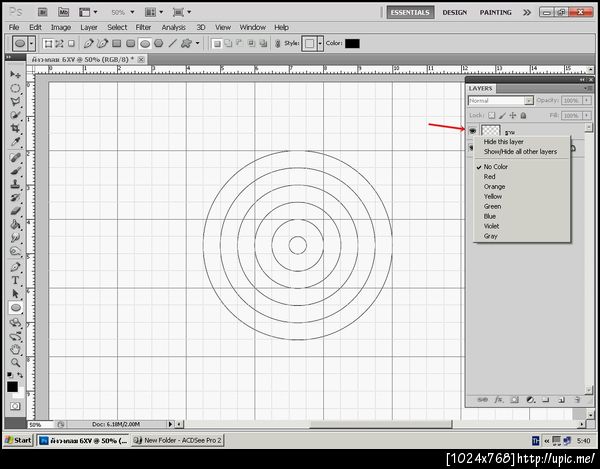Toggle visibility eye of the top layer
This screenshot has height=469, width=600.
pos(473,131)
